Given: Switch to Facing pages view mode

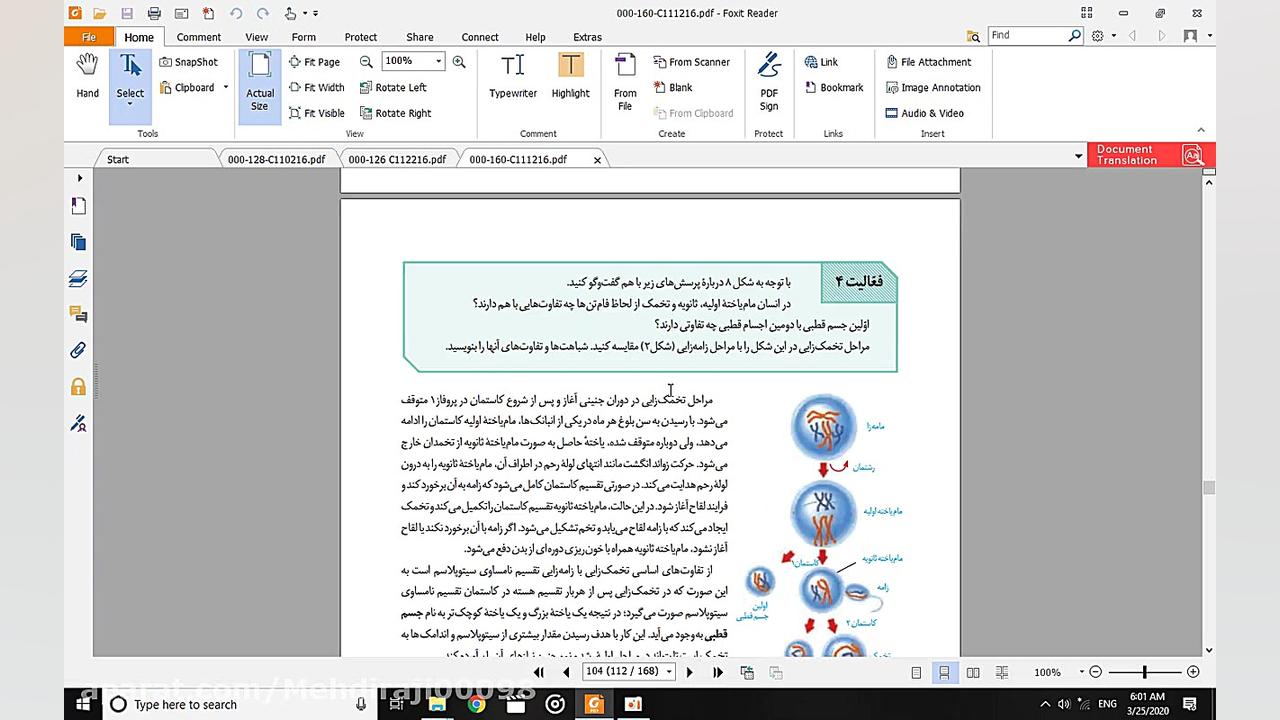Looking at the screenshot, I should 973,673.
